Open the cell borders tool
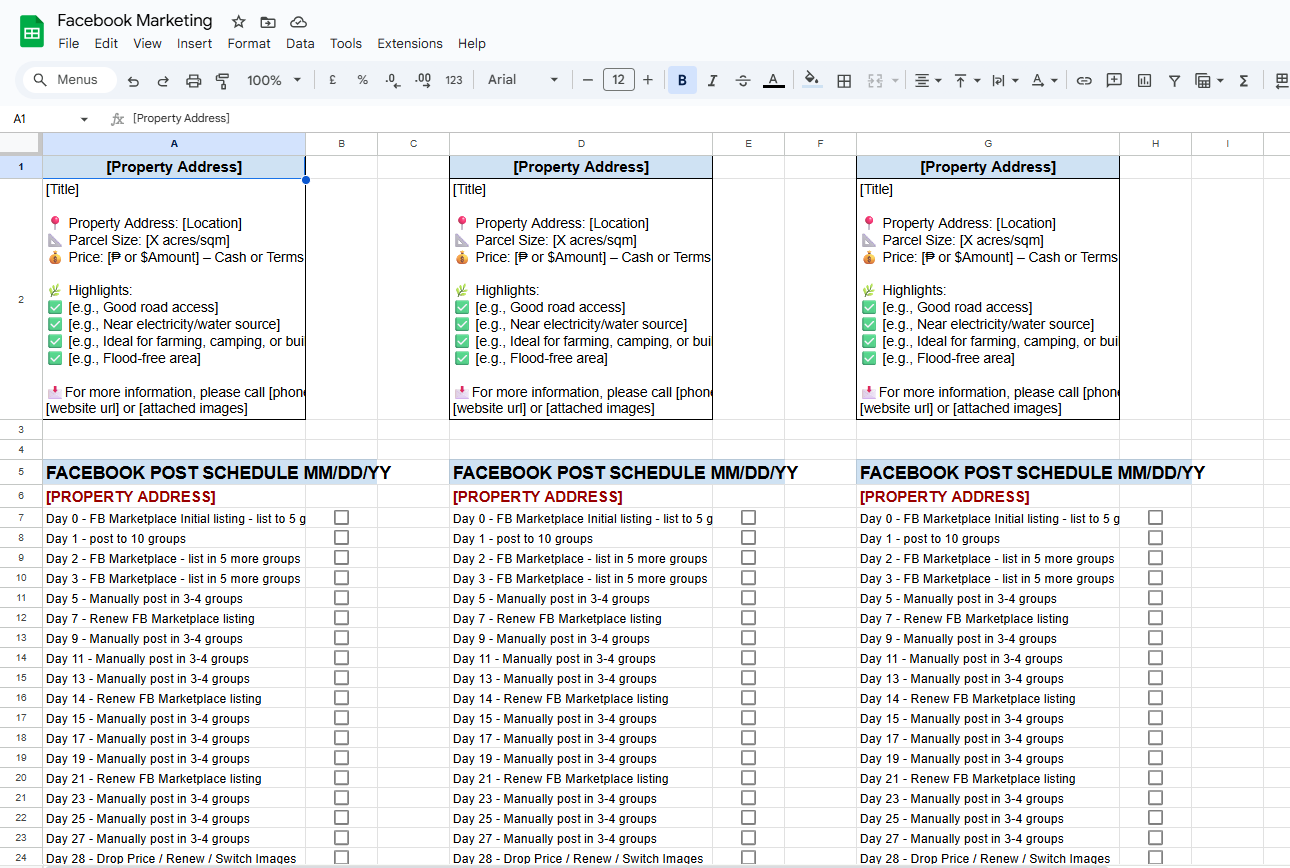Viewport: 1290px width, 868px height. coord(844,80)
